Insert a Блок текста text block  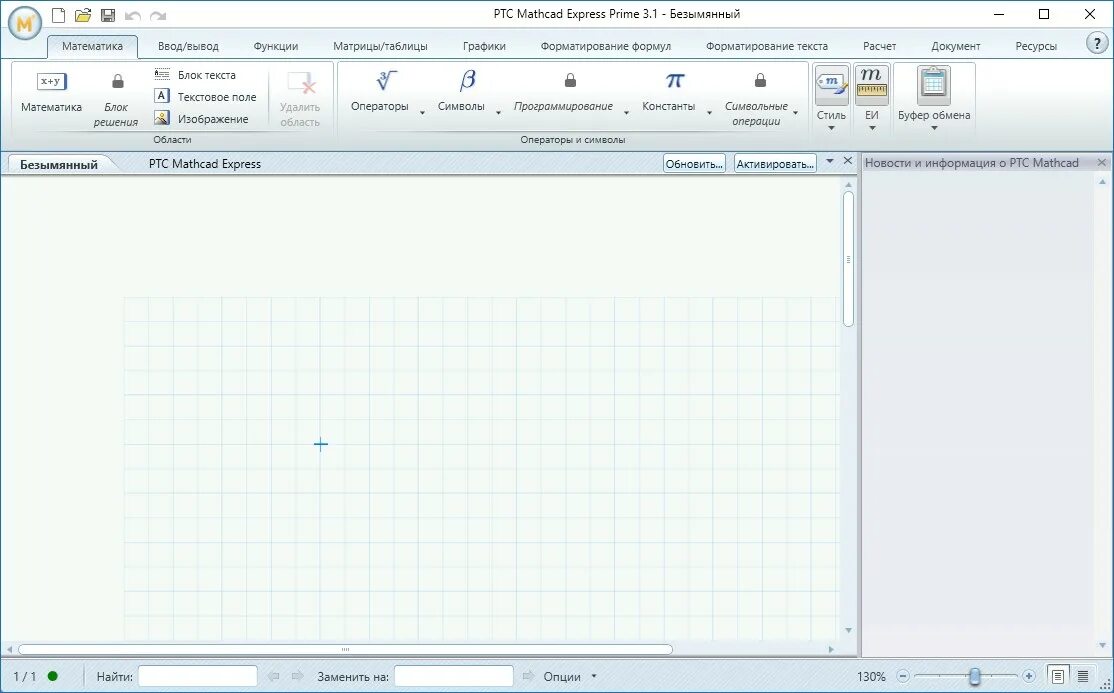point(195,75)
